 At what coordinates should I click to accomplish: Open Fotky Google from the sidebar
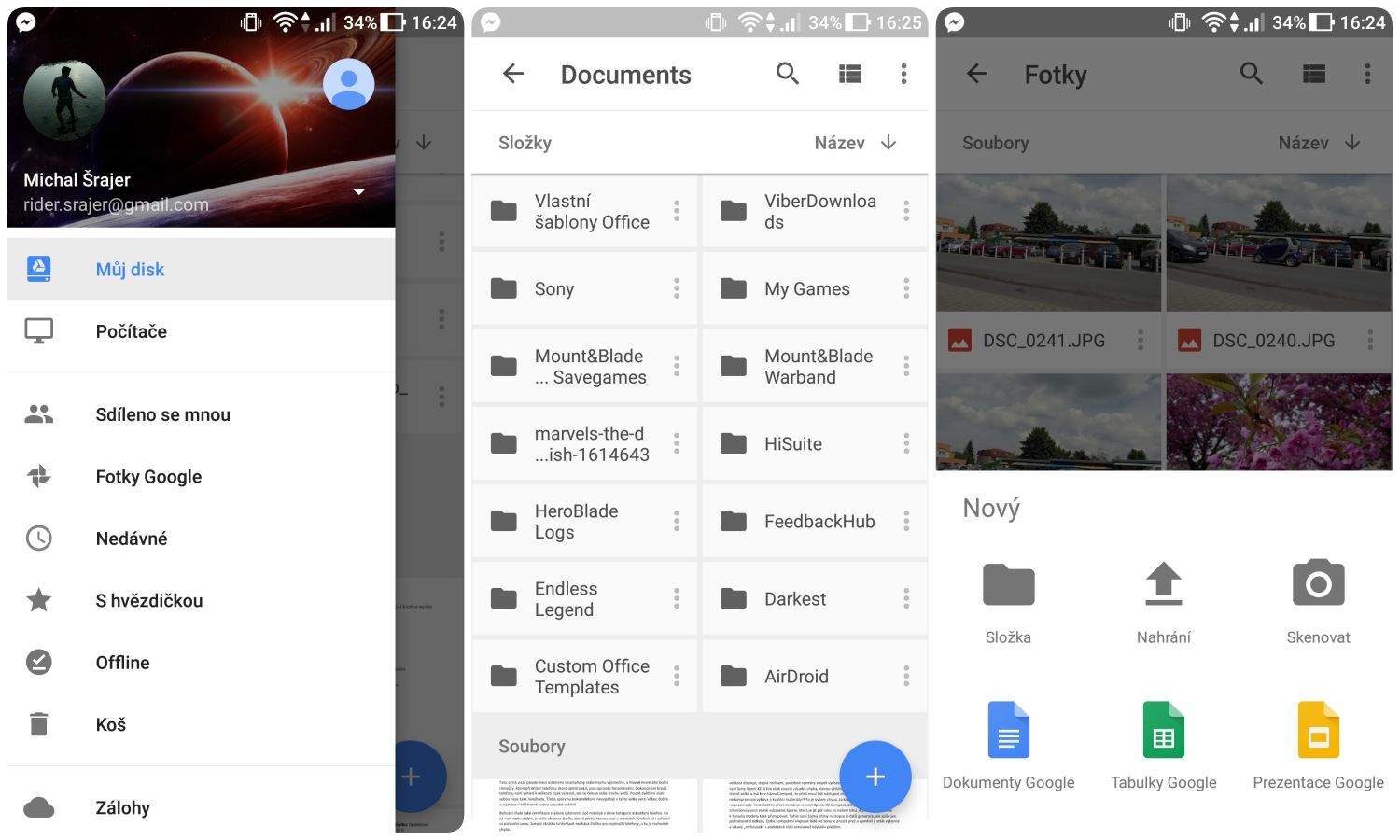[x=147, y=476]
